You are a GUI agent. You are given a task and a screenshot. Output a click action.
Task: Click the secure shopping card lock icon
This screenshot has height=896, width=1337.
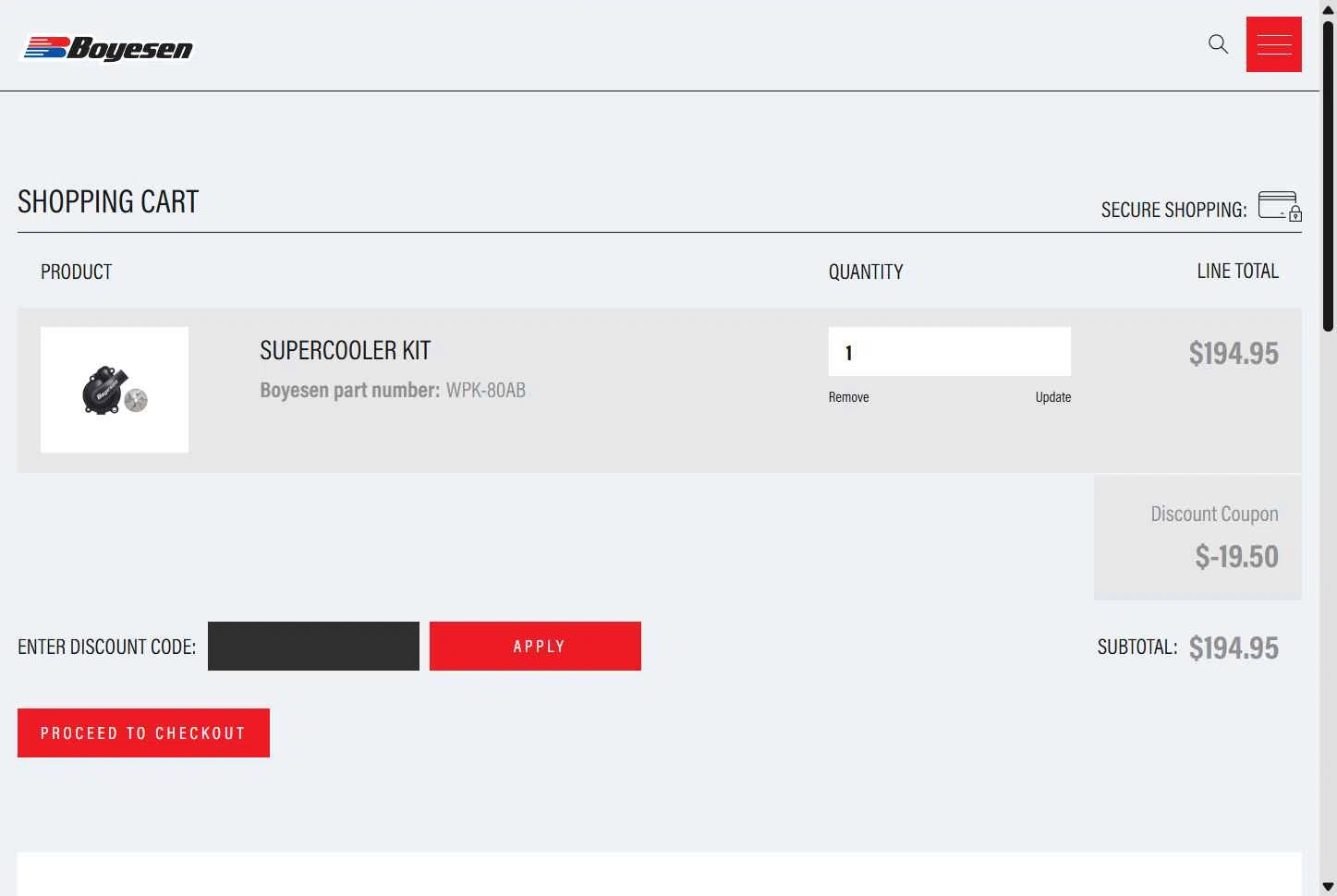tap(1280, 206)
